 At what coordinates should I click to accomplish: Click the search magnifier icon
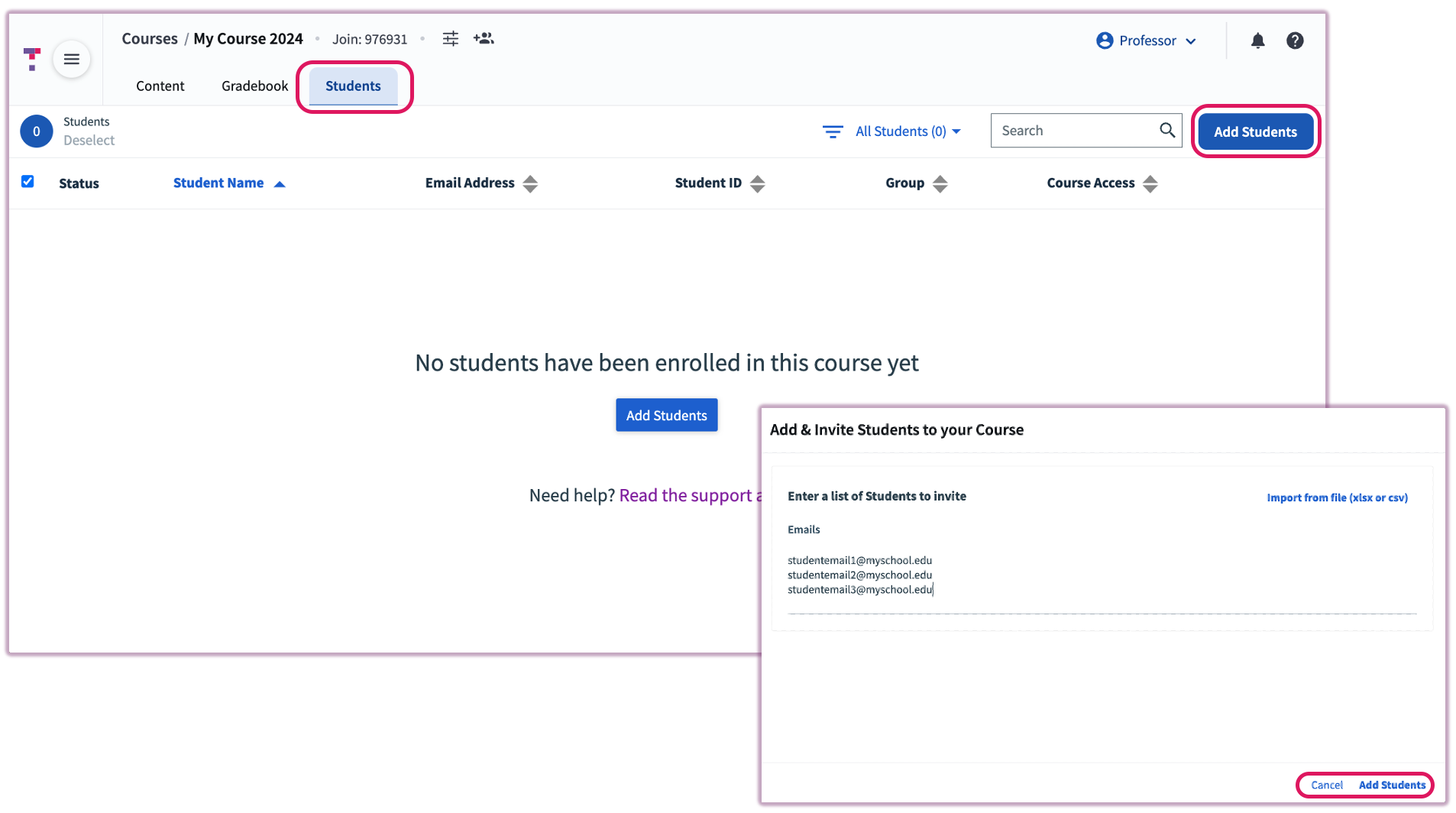click(1166, 130)
